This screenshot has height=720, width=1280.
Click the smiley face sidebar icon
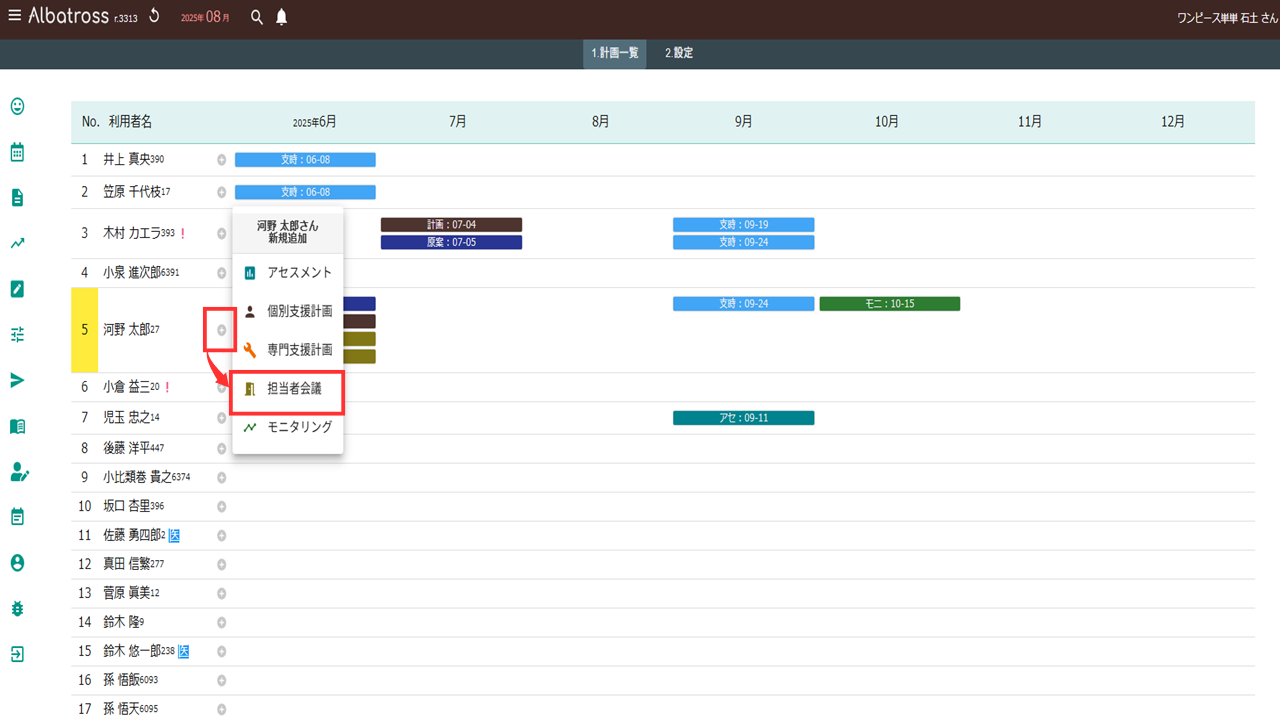[x=17, y=106]
